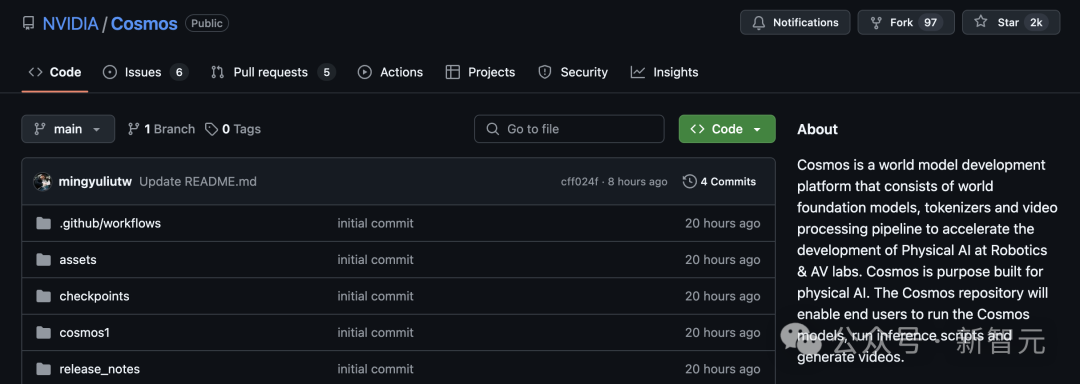Click the folder icon beside cosmos1
The image size is (1080, 384).
(43, 332)
